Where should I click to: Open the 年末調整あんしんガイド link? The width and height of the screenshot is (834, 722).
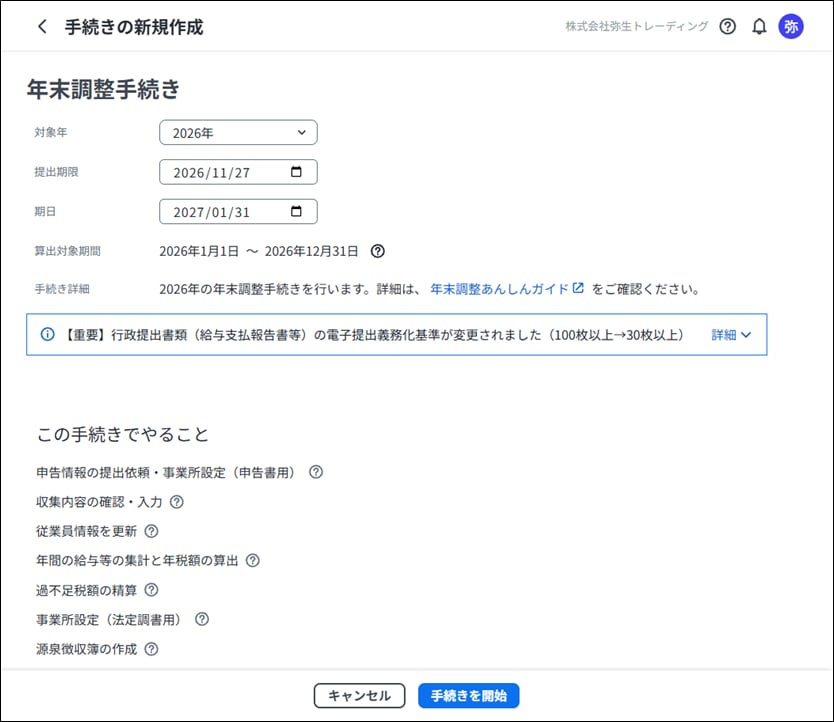[507, 289]
